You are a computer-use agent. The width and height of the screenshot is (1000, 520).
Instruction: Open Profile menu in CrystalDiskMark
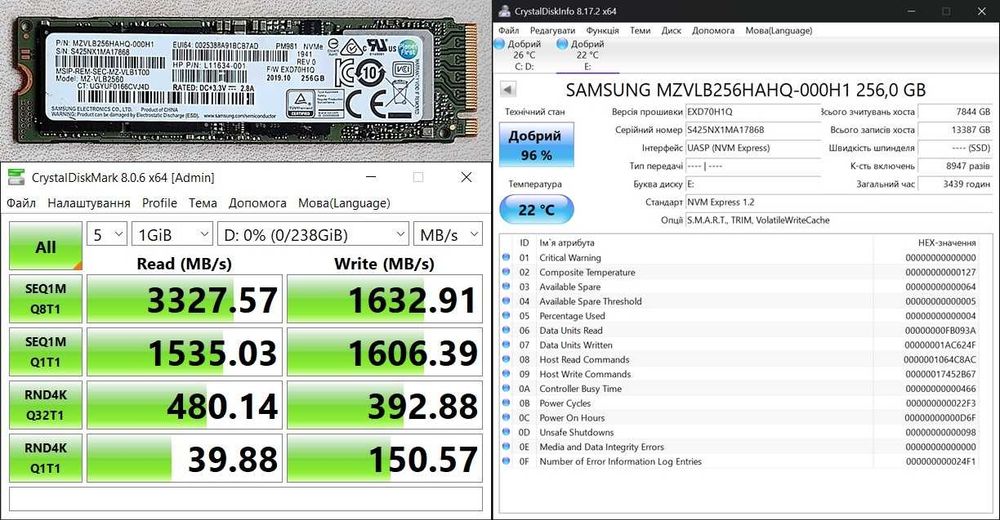pos(159,203)
